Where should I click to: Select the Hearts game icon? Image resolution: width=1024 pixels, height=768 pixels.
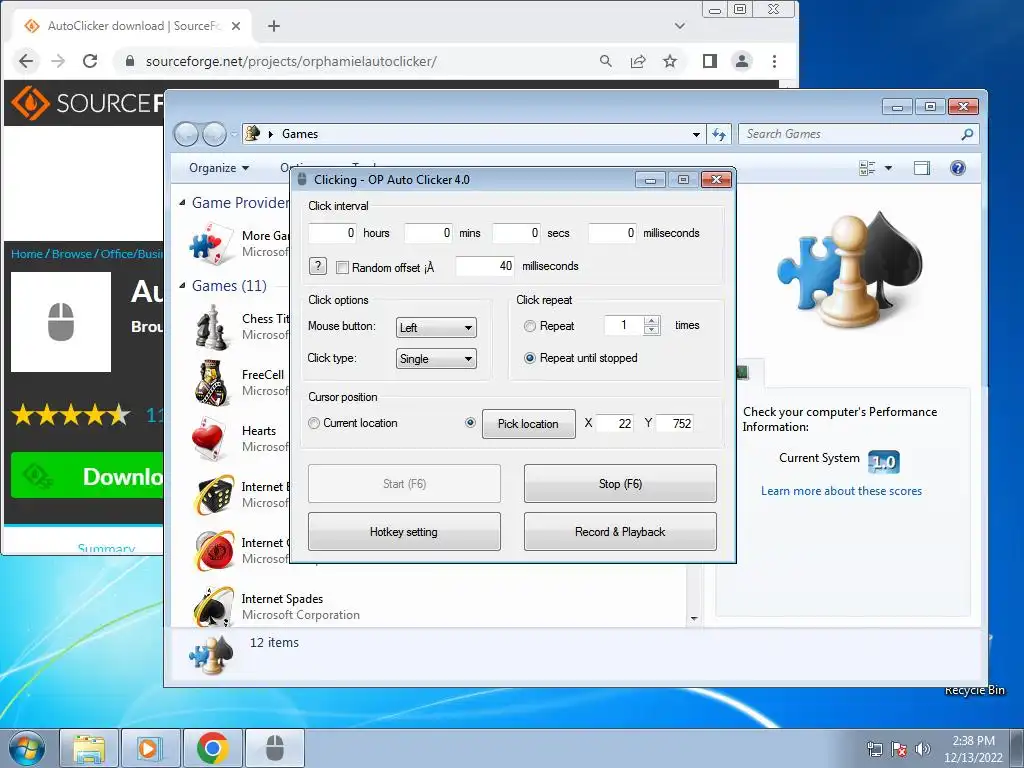[212, 439]
